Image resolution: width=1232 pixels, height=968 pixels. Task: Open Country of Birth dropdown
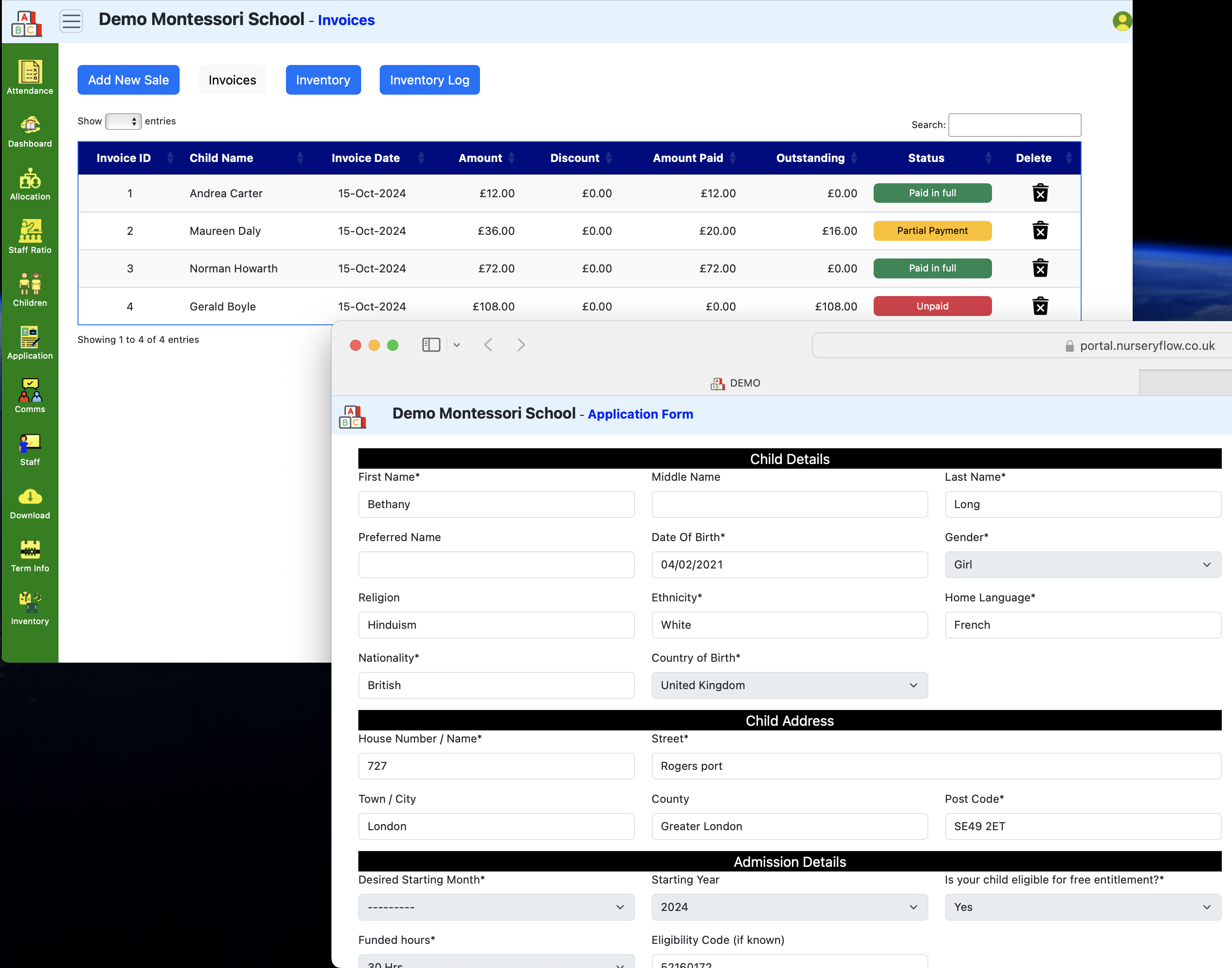click(789, 685)
